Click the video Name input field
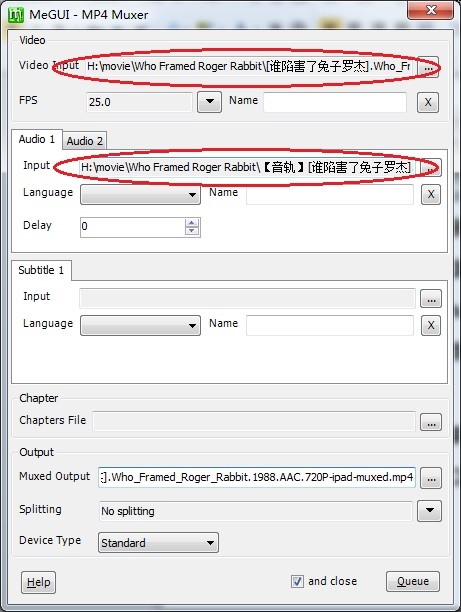Screen dimensions: 461x612 (335, 102)
